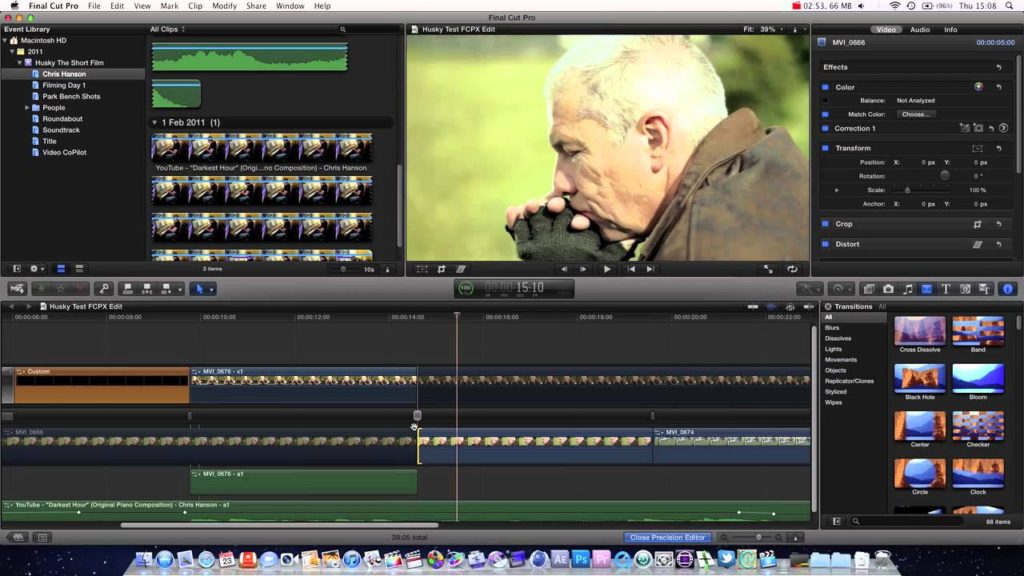The width and height of the screenshot is (1024, 576).
Task: Open the Effects browser icon in toolbar
Action: (x=869, y=289)
